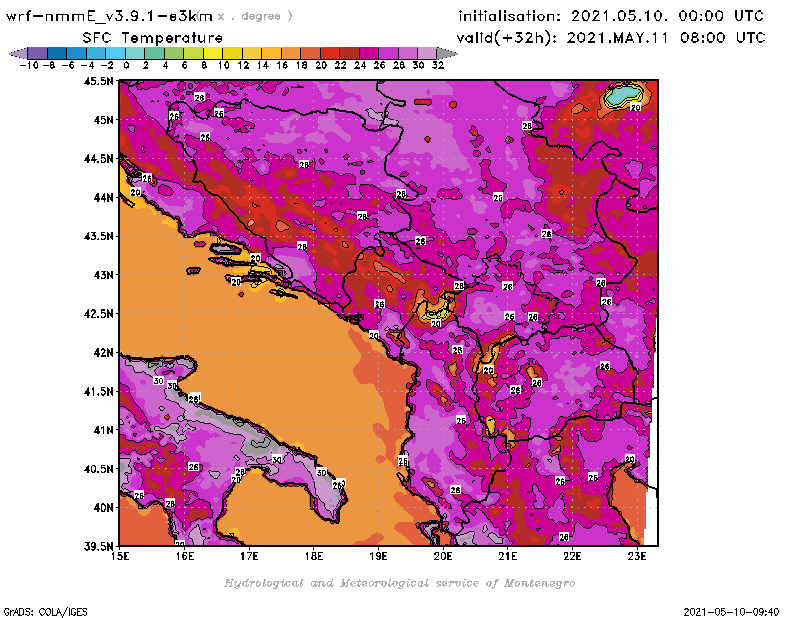Click the '43N' latitude label
800x618 pixels.
(104, 275)
